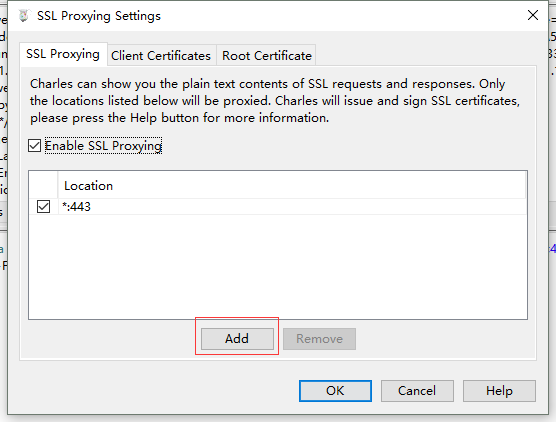Viewport: 556px width, 422px height.
Task: Confirm settings with the OK button
Action: click(x=335, y=391)
